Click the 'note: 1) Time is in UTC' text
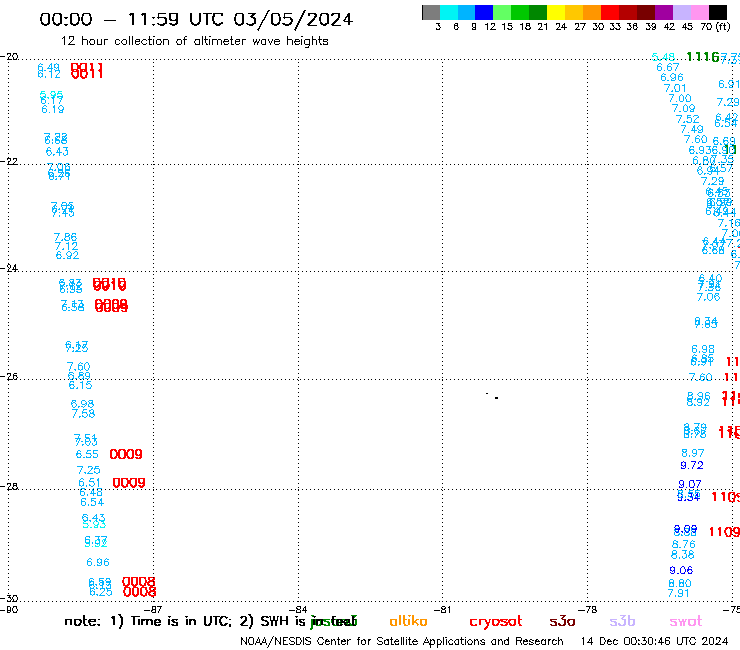Image resolution: width=740 pixels, height=650 pixels. (x=148, y=621)
